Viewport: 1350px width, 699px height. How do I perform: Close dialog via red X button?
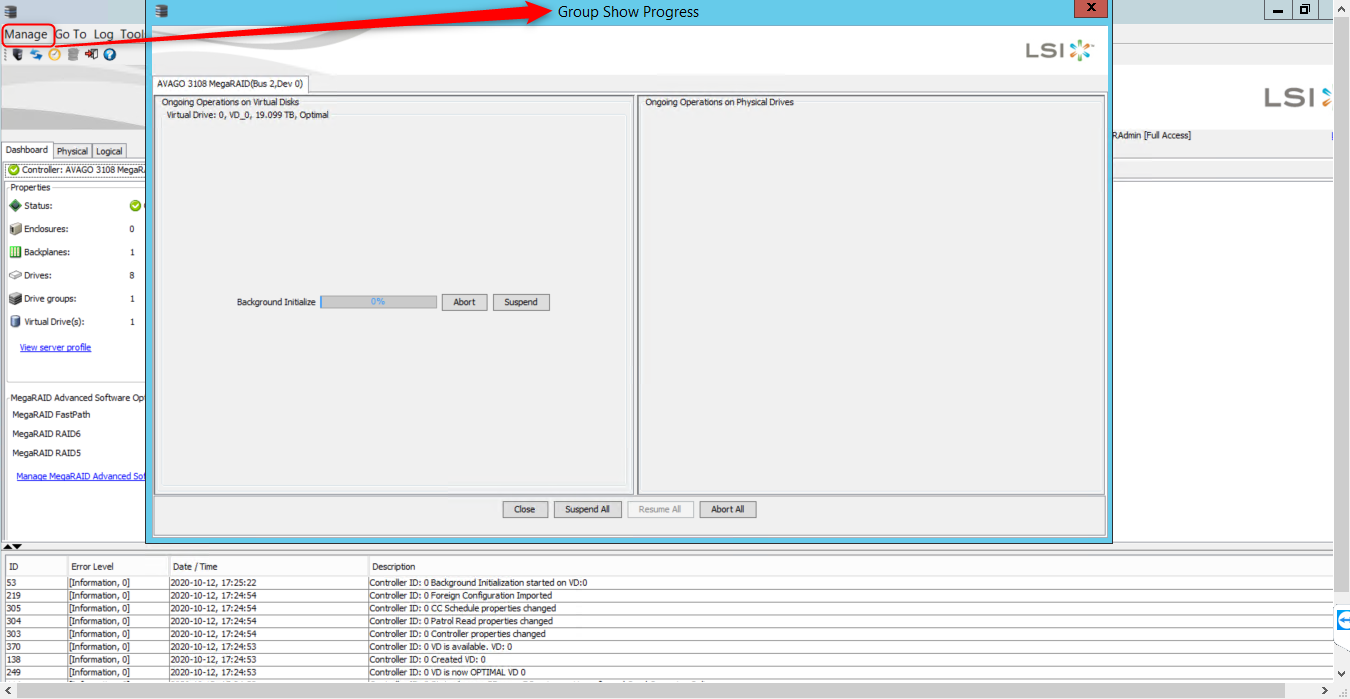(1090, 9)
